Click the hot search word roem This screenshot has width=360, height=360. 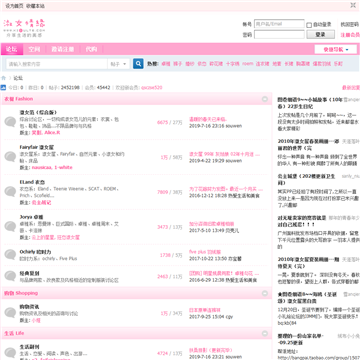pyautogui.click(x=247, y=64)
